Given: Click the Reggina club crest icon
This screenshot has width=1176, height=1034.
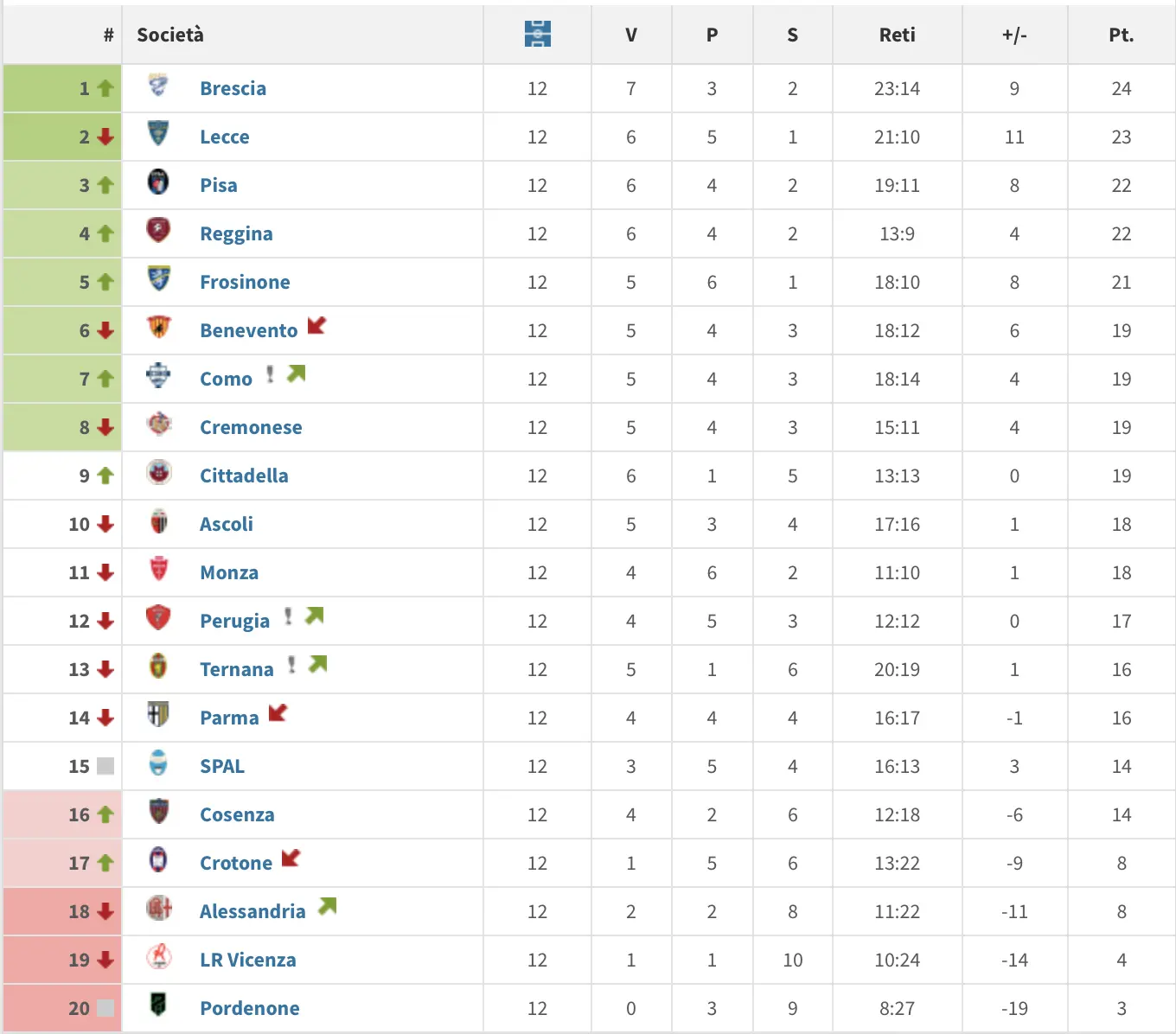Looking at the screenshot, I should pos(158,231).
